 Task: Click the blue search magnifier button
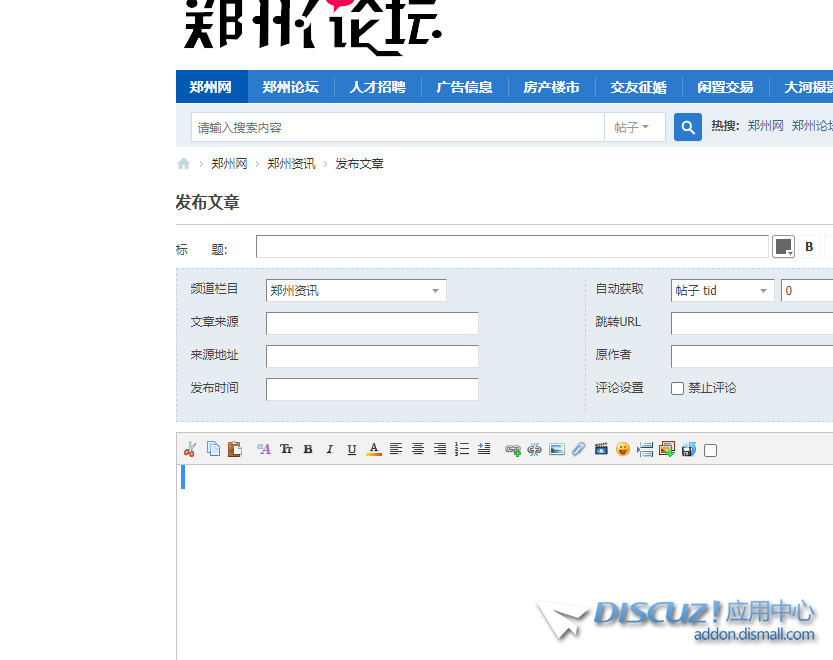(x=688, y=128)
